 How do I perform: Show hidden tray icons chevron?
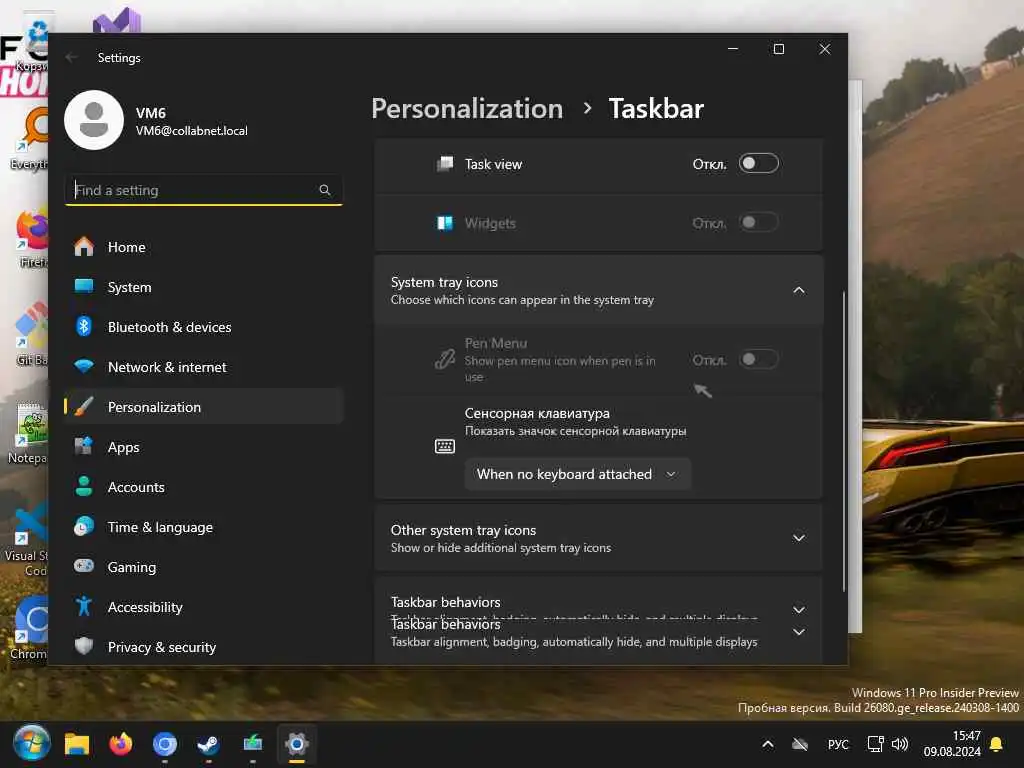click(767, 744)
